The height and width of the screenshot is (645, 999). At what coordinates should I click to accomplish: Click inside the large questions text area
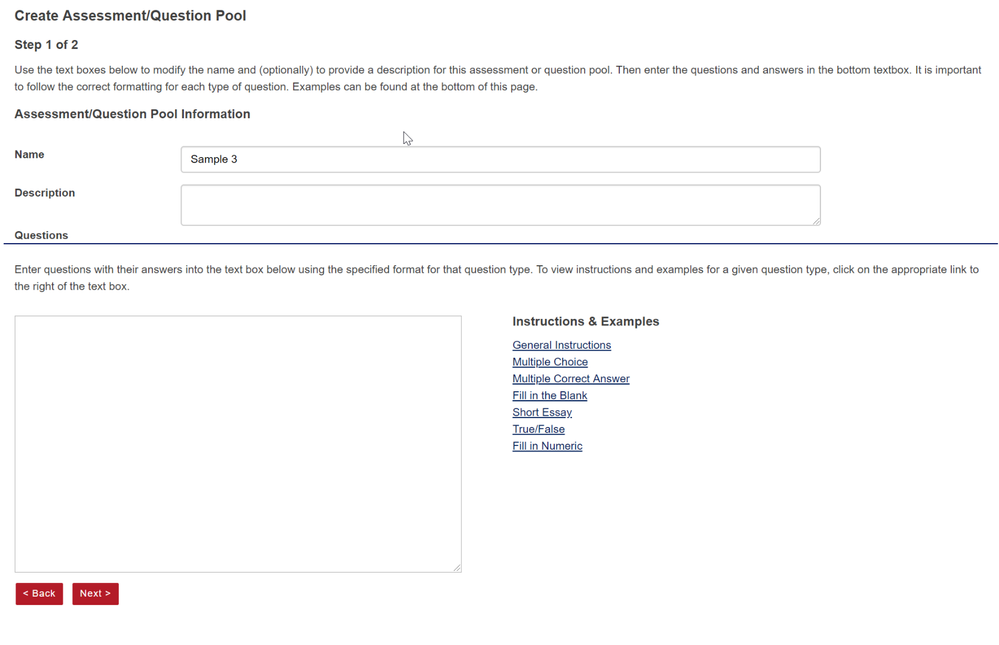point(238,444)
